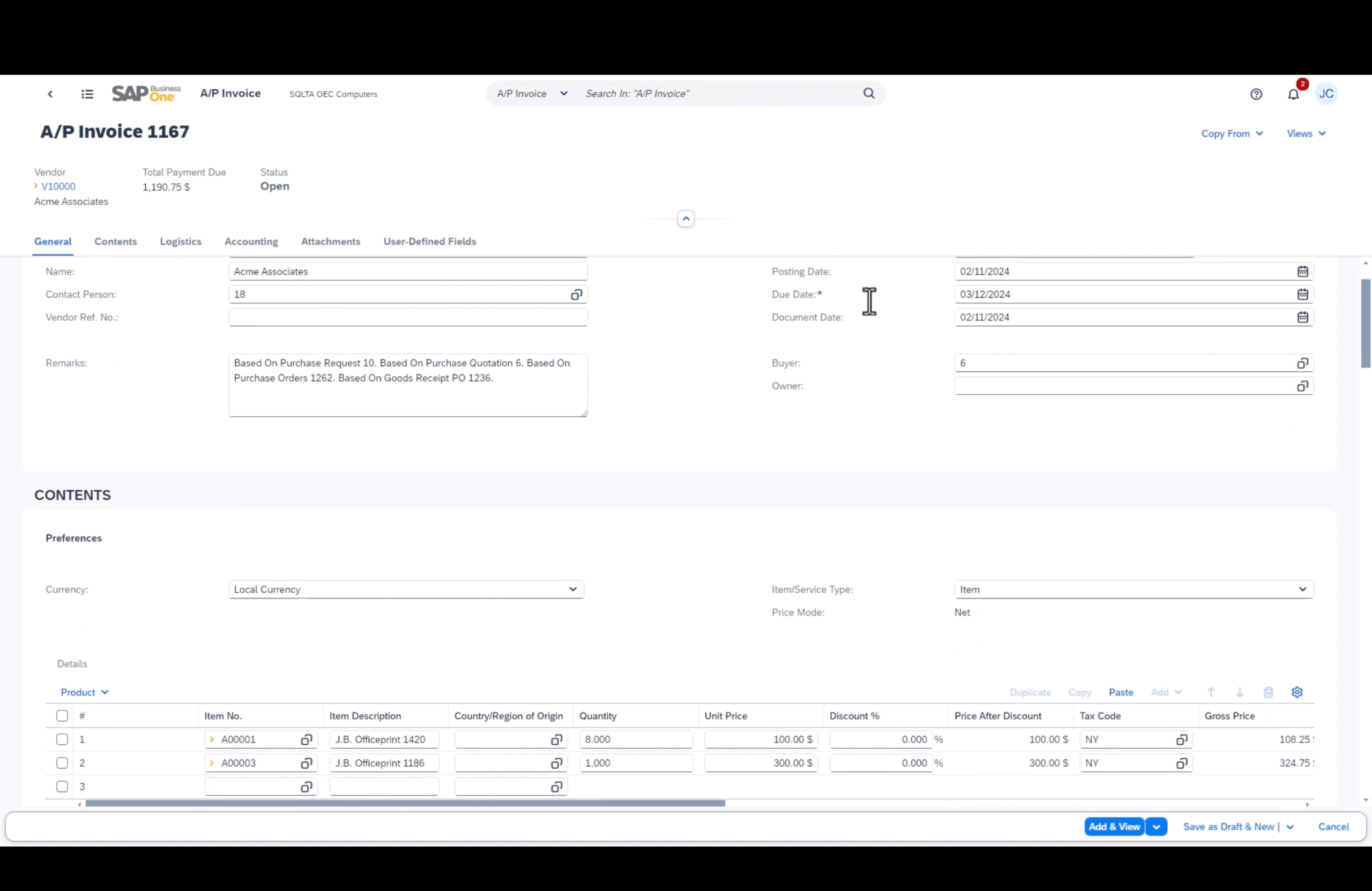Image resolution: width=1372 pixels, height=891 pixels.
Task: Click the back arrow icon
Action: [x=50, y=94]
